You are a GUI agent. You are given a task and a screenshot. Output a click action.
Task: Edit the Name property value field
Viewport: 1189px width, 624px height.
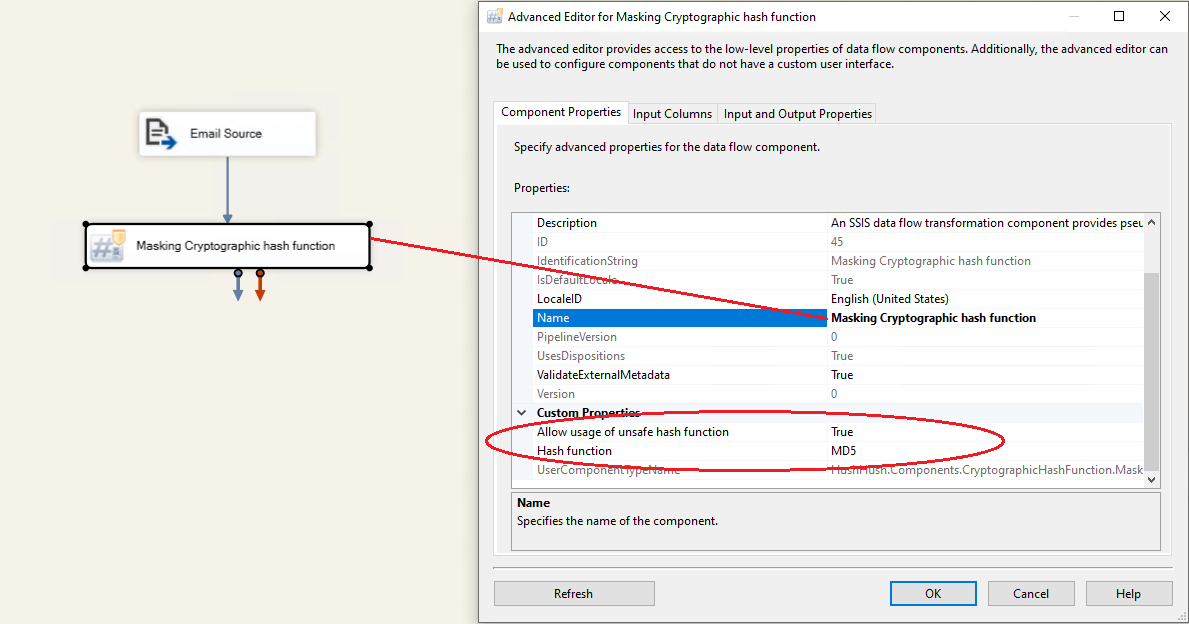coord(985,318)
